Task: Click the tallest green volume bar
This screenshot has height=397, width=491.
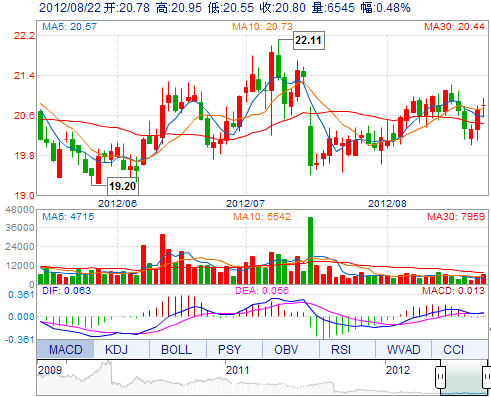Action: 310,251
